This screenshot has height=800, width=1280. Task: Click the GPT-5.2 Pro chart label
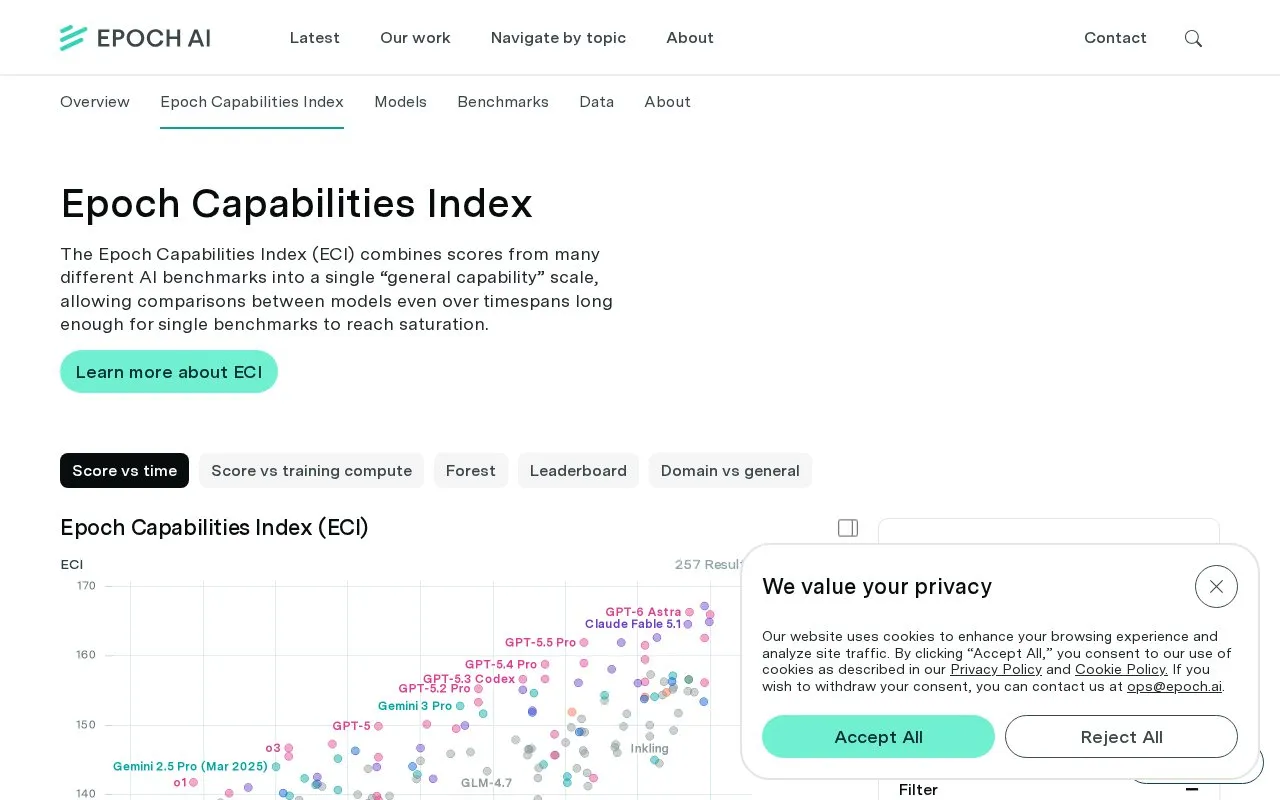coord(434,689)
